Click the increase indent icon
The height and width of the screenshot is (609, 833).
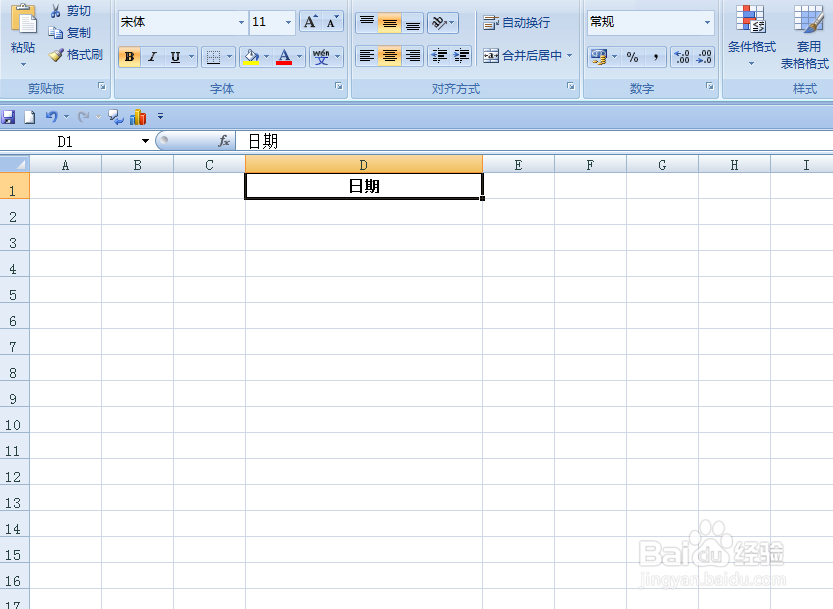(x=461, y=56)
